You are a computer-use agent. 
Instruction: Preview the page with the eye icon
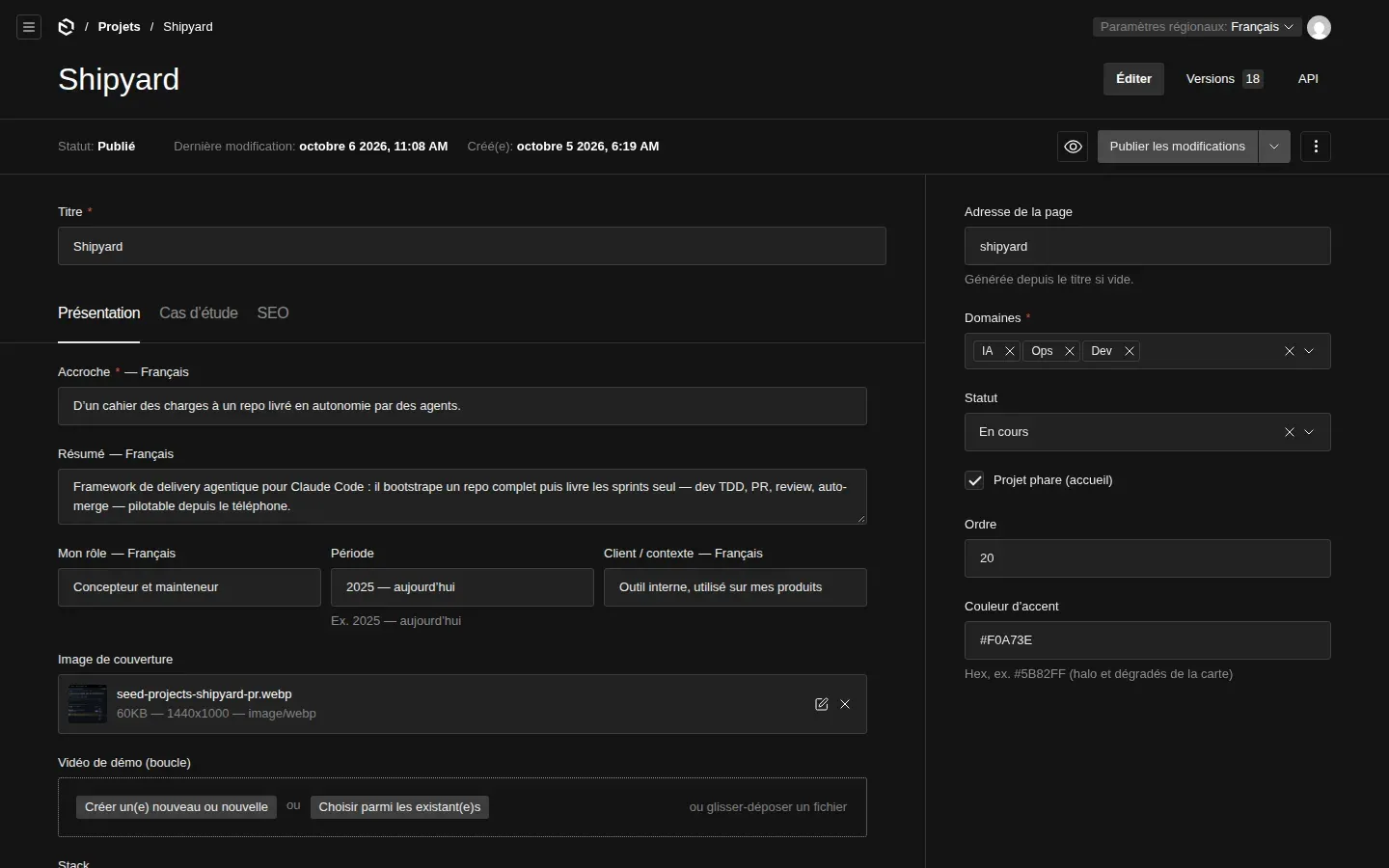pos(1073,147)
